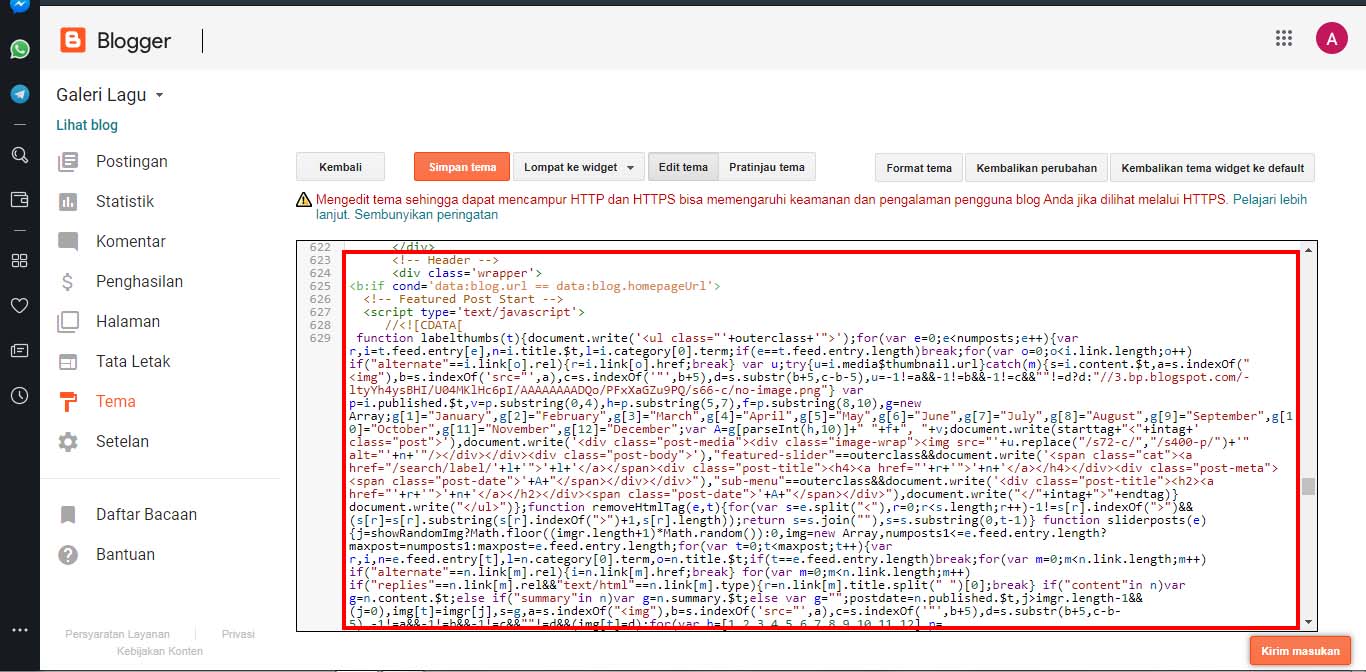Open the Privasi footer link
The image size is (1366, 672).
(238, 634)
